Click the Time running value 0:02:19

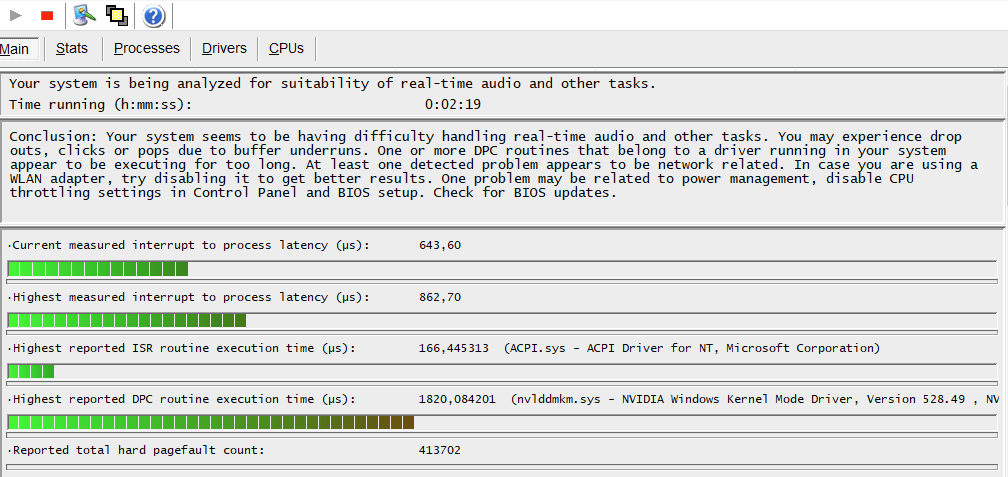coord(453,104)
